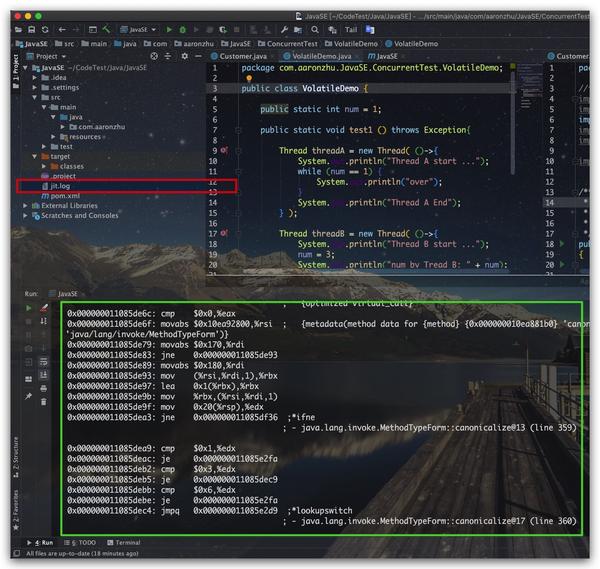Click ConcurrentTest in the breadcrumb bar
This screenshot has height=569, width=600.
click(x=288, y=44)
